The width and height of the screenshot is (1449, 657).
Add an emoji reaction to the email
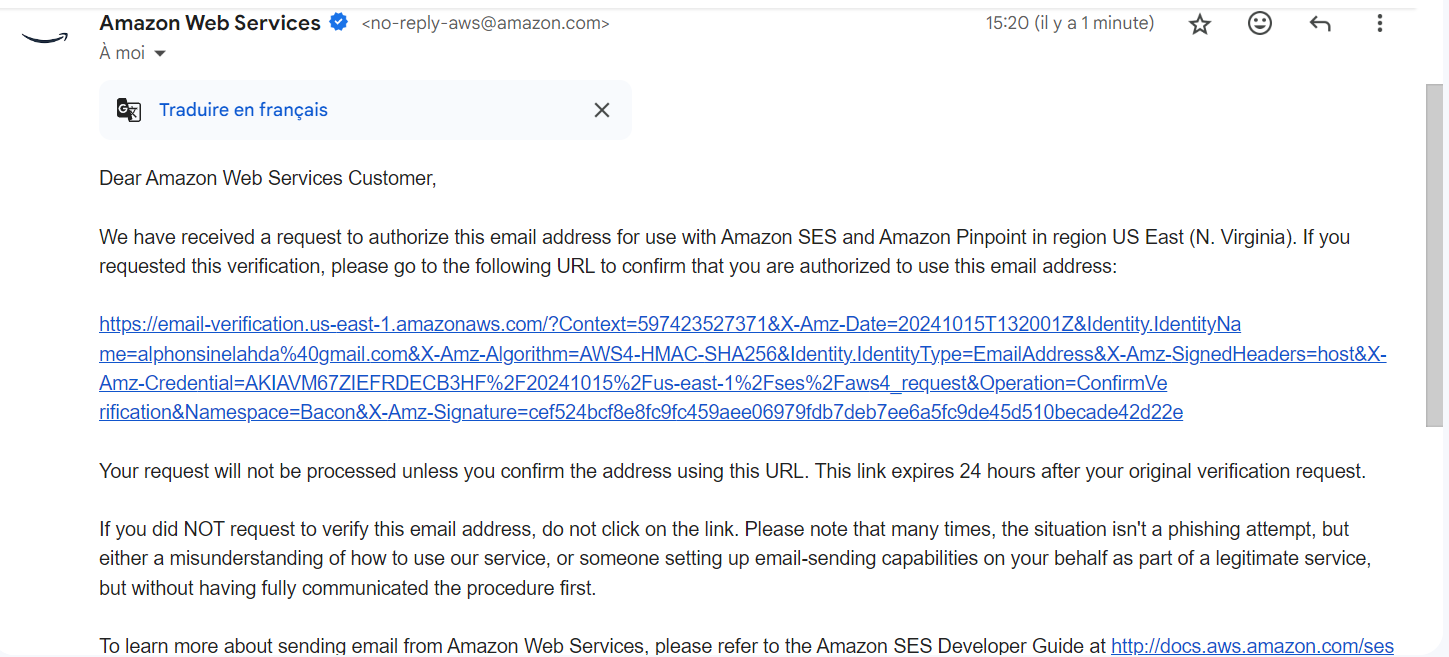pyautogui.click(x=1260, y=23)
